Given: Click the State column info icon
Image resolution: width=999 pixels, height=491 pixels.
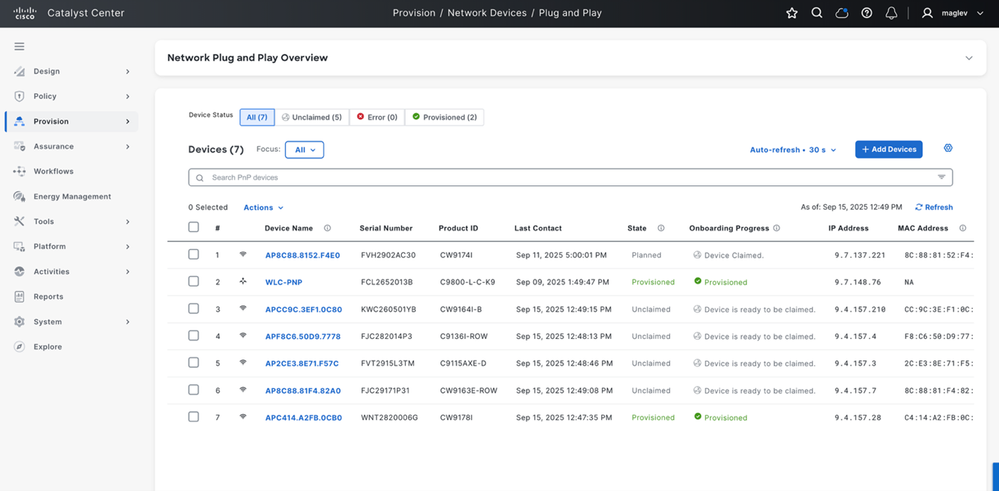Looking at the screenshot, I should pos(661,228).
